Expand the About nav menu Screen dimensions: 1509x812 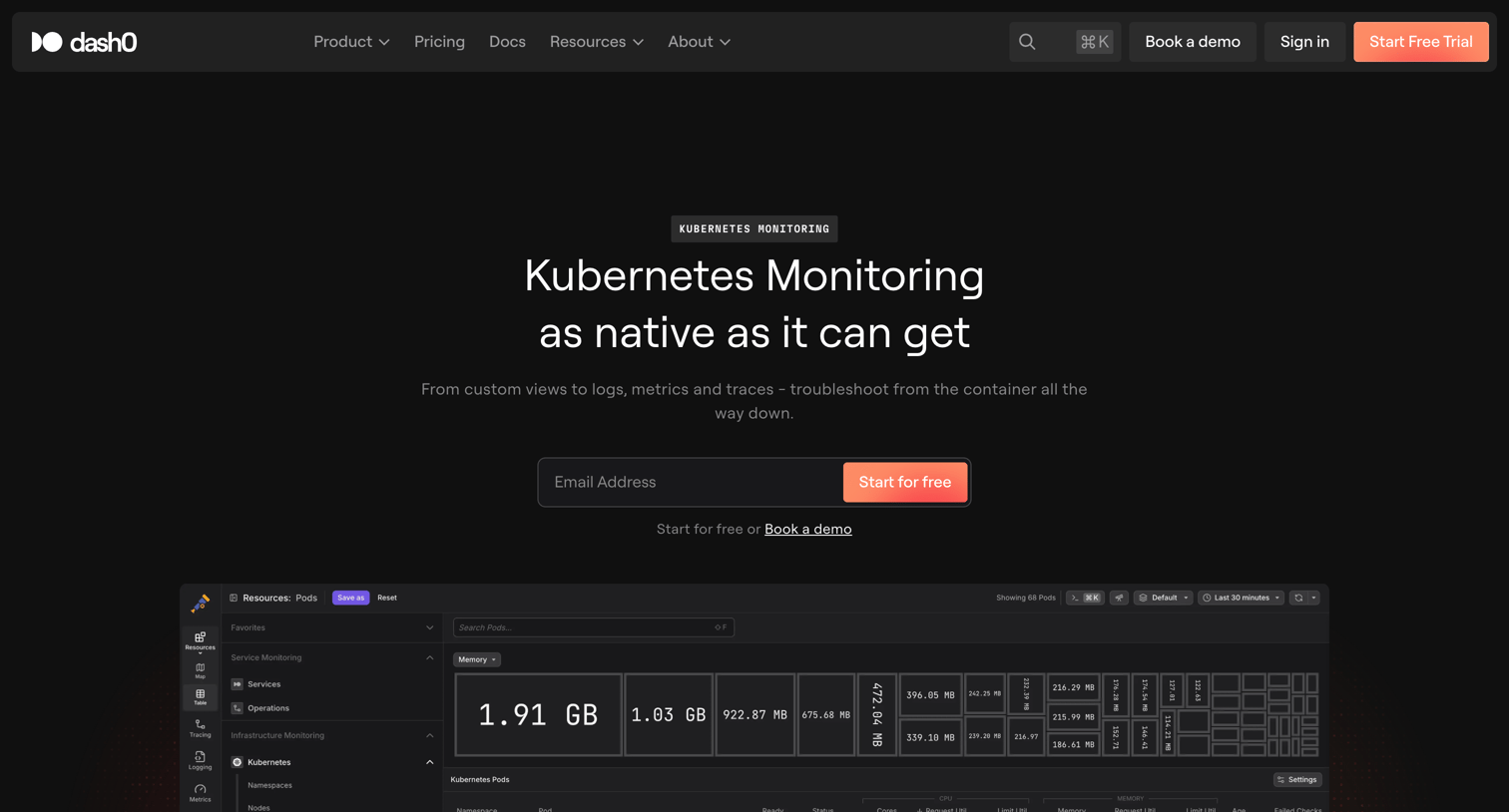click(x=699, y=42)
